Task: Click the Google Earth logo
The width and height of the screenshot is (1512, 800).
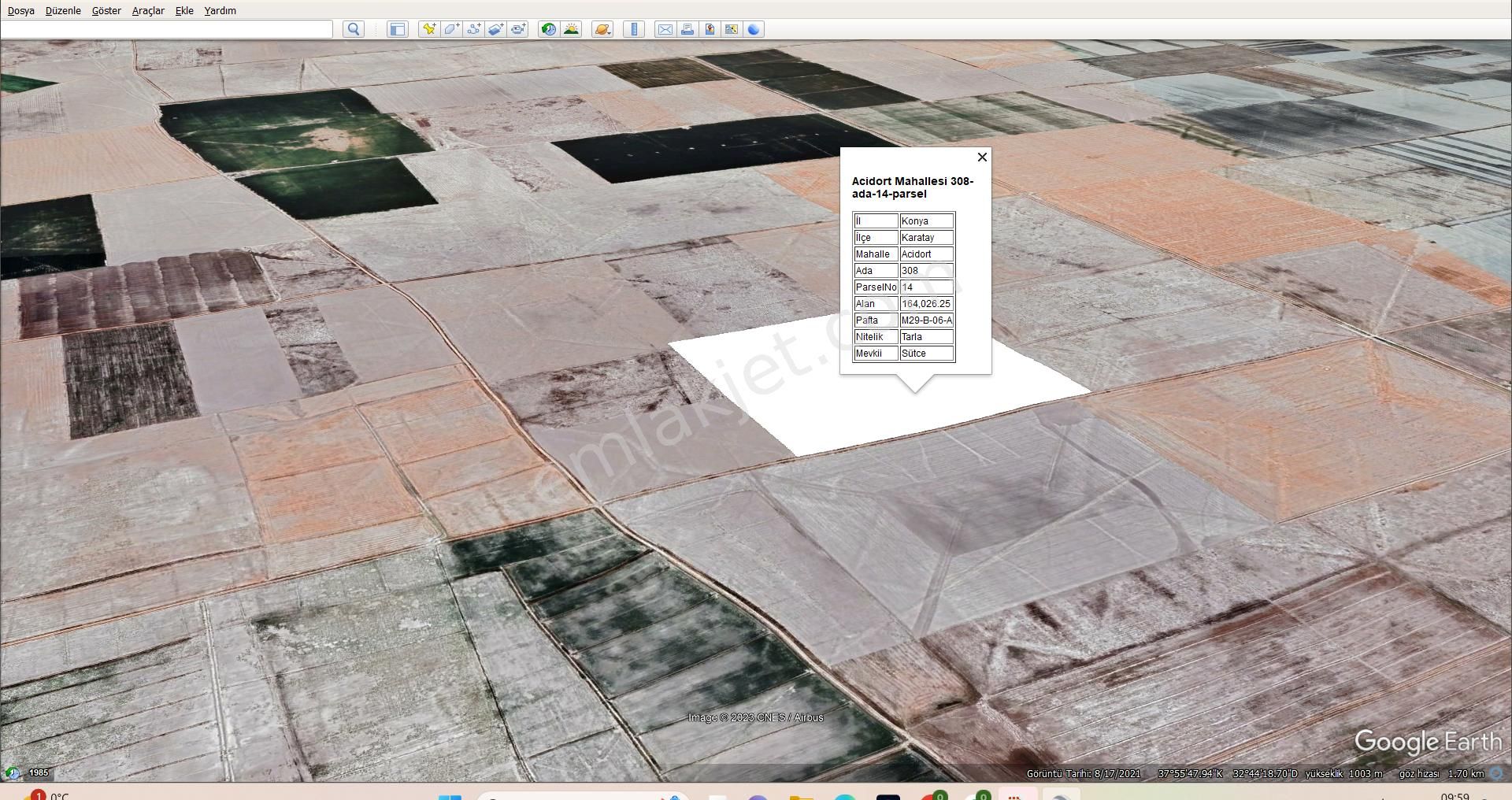Action: click(1428, 742)
